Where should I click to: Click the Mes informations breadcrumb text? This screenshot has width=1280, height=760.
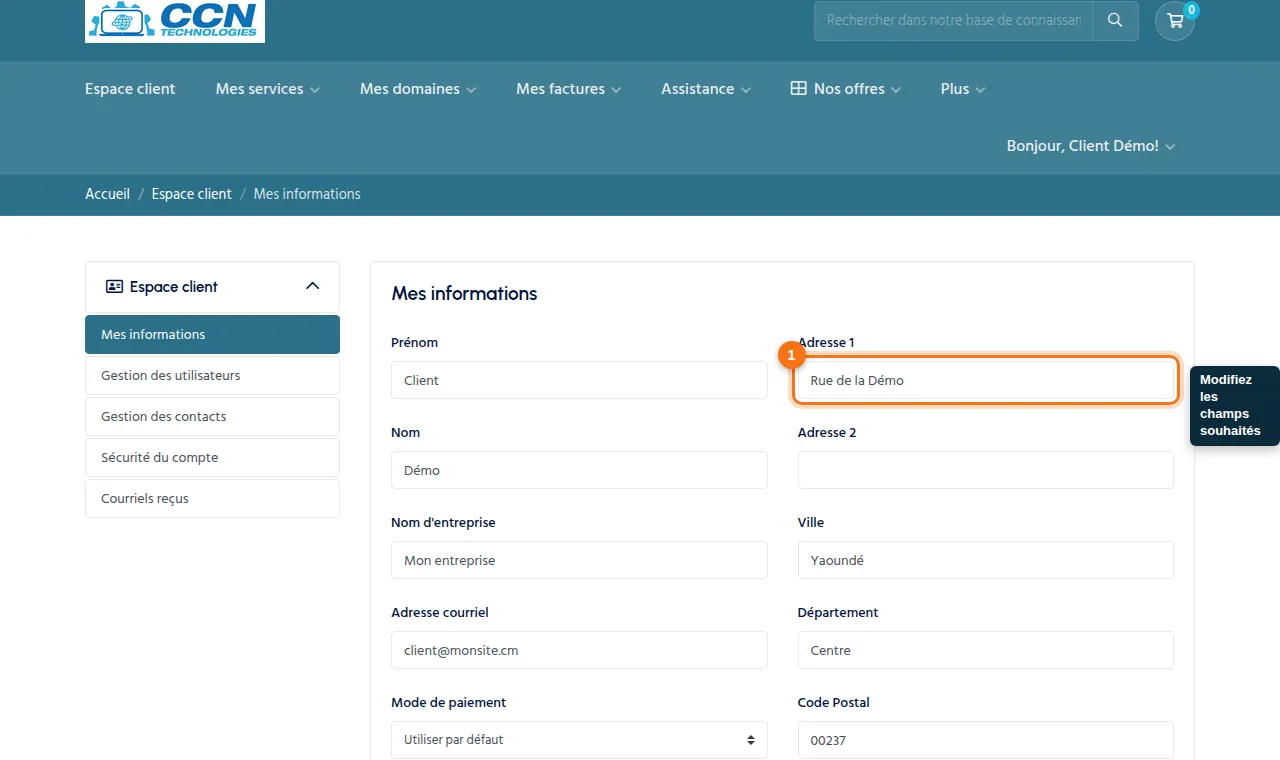307,194
